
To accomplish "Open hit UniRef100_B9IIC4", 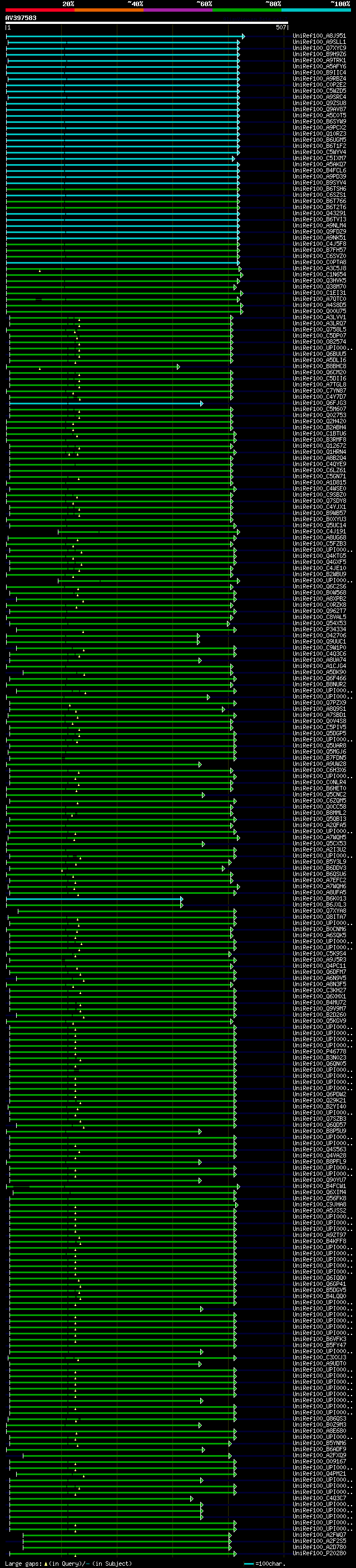I will pos(319,72).
